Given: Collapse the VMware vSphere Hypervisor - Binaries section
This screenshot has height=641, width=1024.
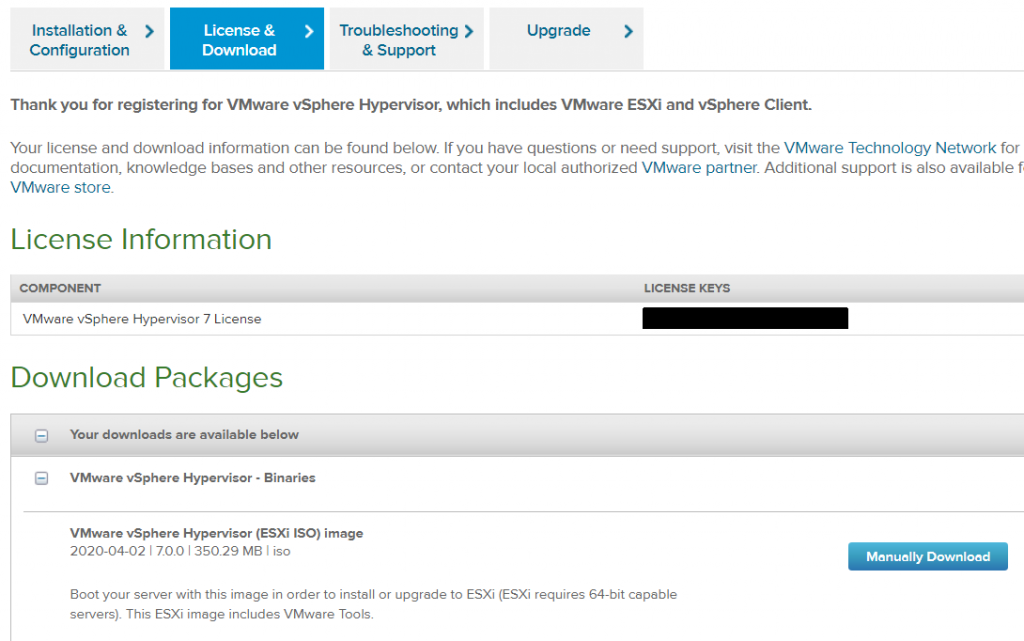Looking at the screenshot, I should [41, 478].
